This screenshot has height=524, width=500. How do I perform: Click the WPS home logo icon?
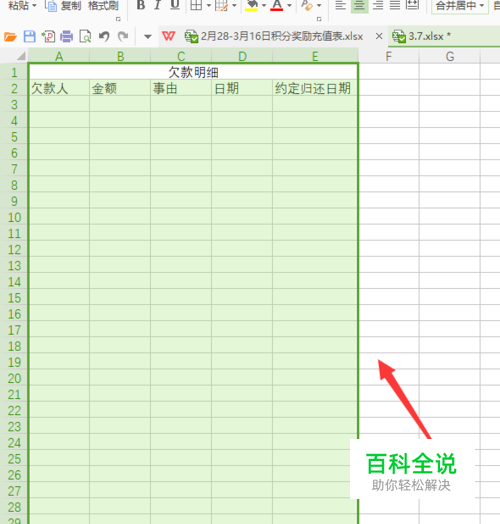tap(168, 36)
